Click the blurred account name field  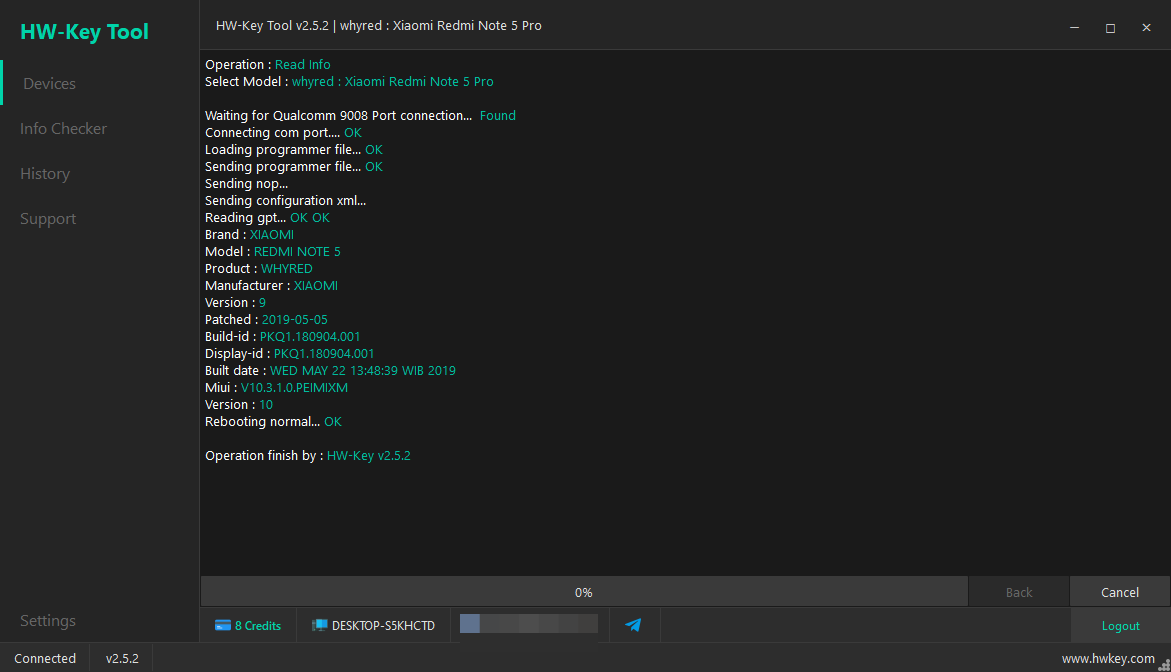[529, 623]
